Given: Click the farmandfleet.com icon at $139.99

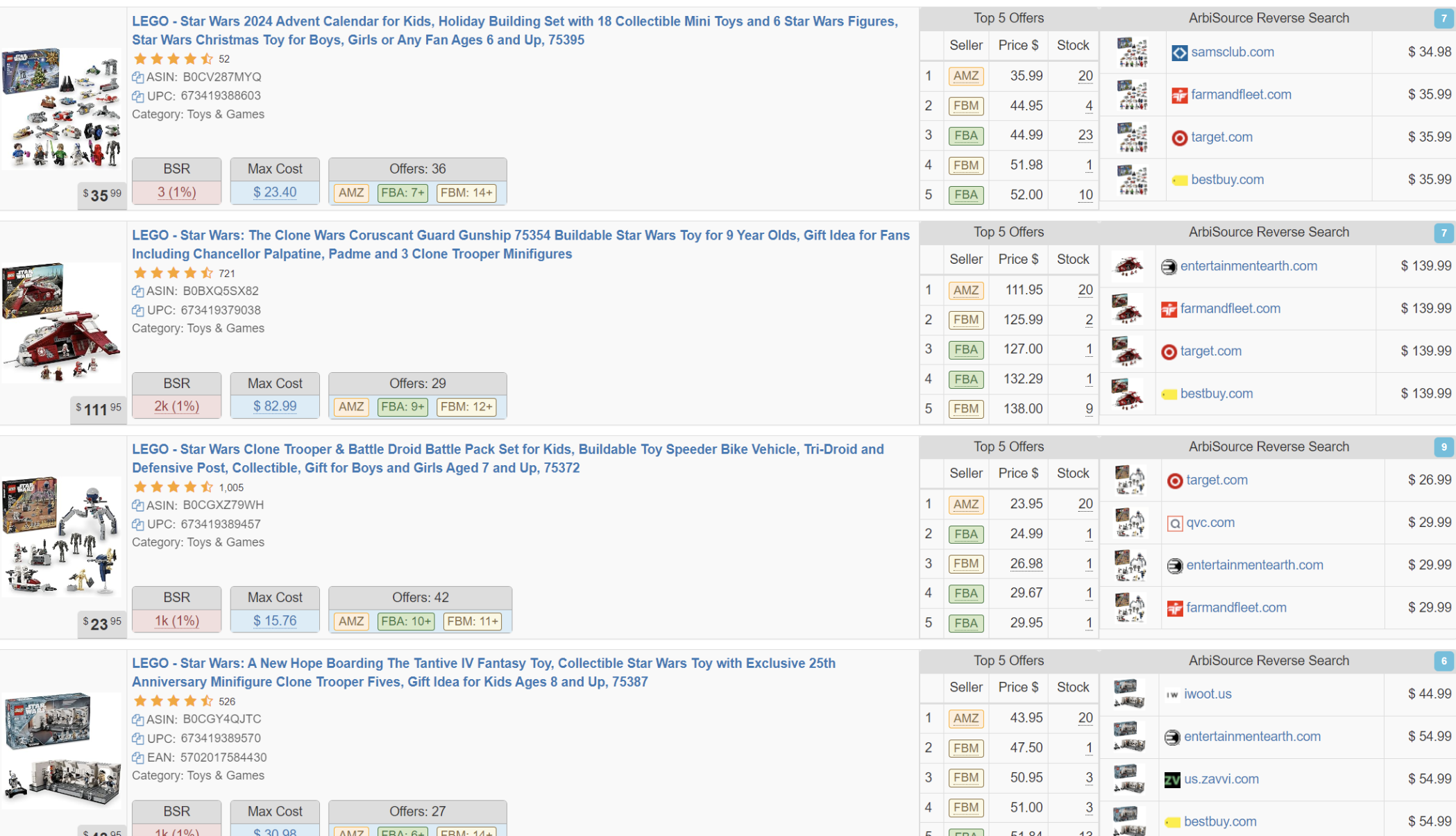Looking at the screenshot, I should [x=1169, y=309].
